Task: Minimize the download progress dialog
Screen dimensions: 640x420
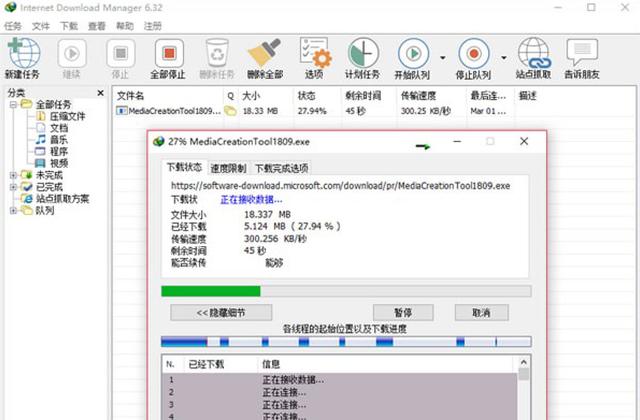Action: (x=457, y=142)
